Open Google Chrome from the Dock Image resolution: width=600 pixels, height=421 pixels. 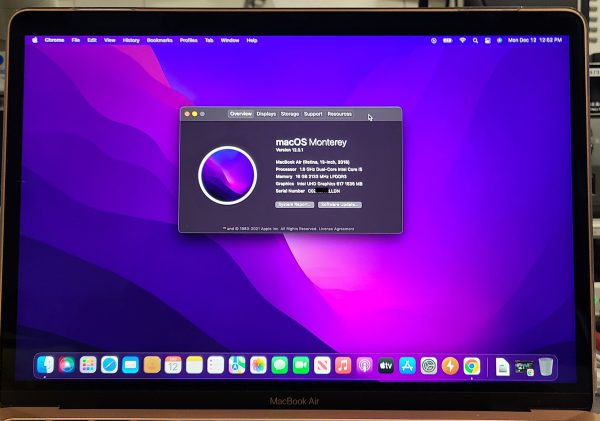coord(471,366)
